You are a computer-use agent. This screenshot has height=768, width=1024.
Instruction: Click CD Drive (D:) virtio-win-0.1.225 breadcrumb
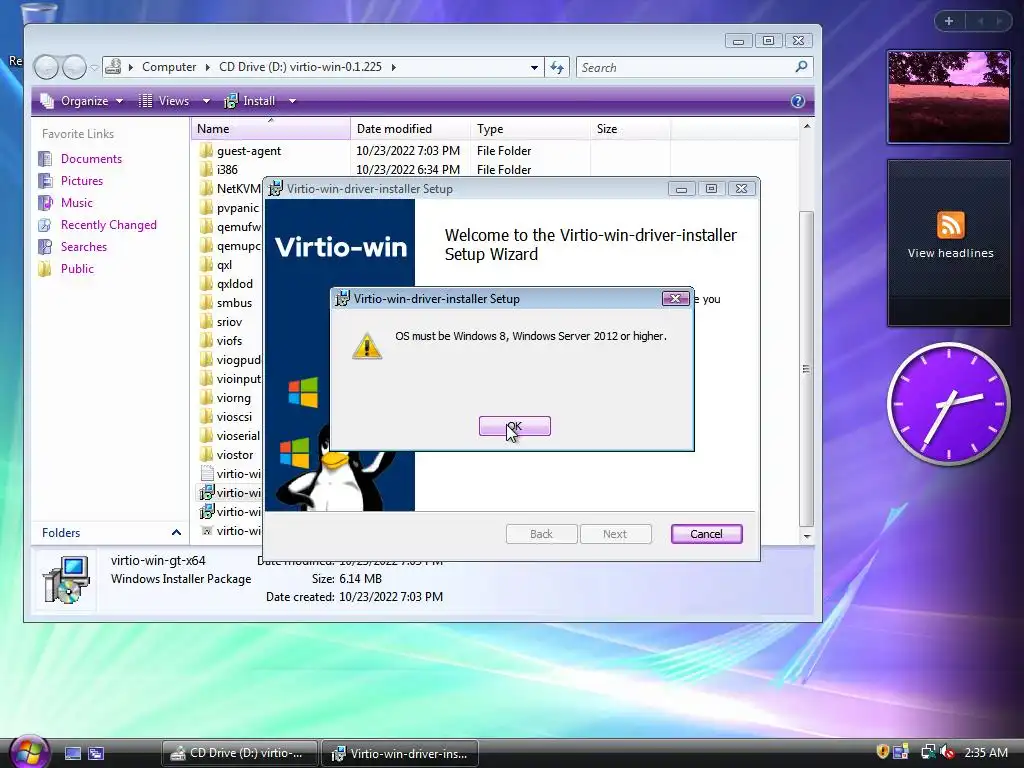tap(300, 67)
